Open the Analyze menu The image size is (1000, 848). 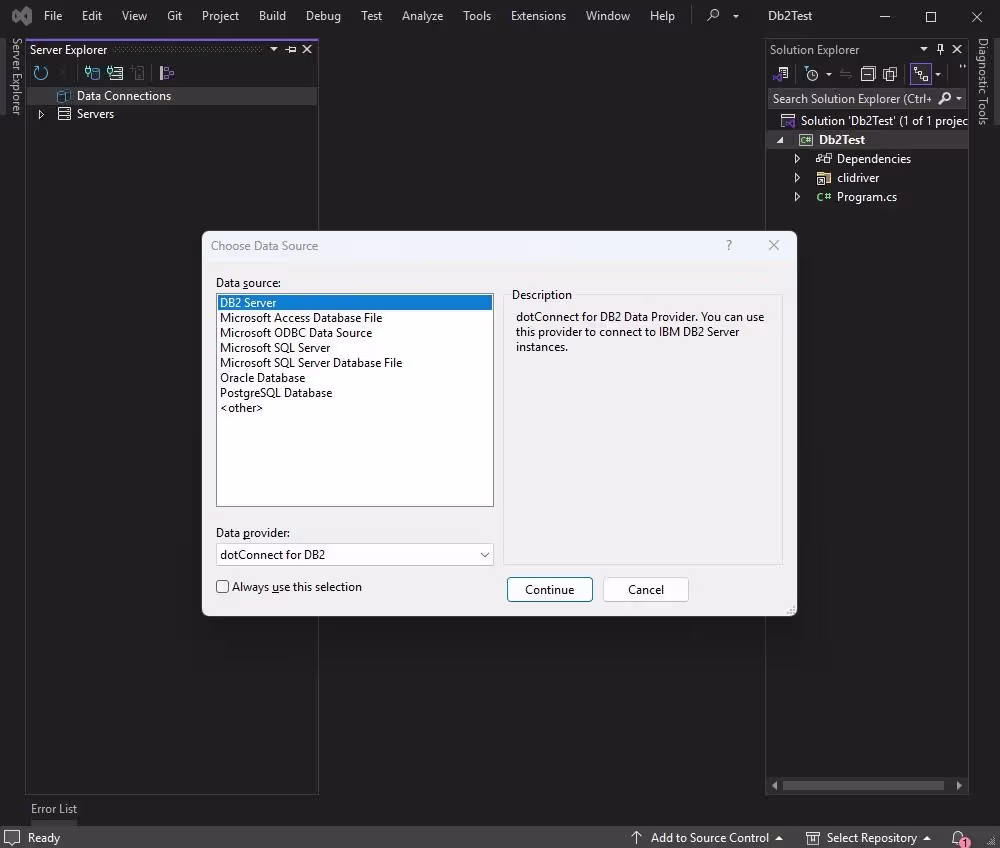[x=422, y=16]
